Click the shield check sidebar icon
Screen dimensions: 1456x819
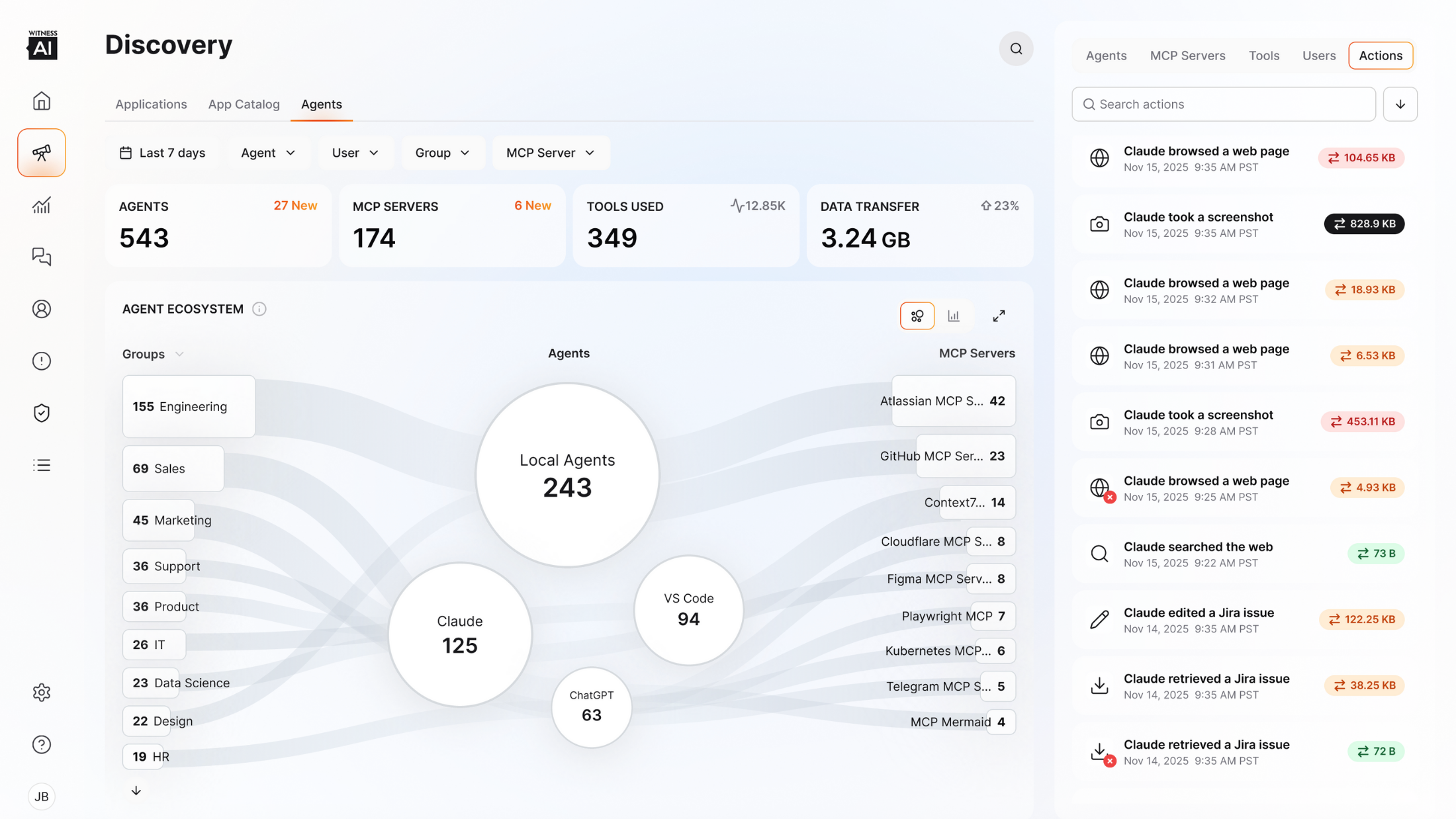tap(42, 413)
